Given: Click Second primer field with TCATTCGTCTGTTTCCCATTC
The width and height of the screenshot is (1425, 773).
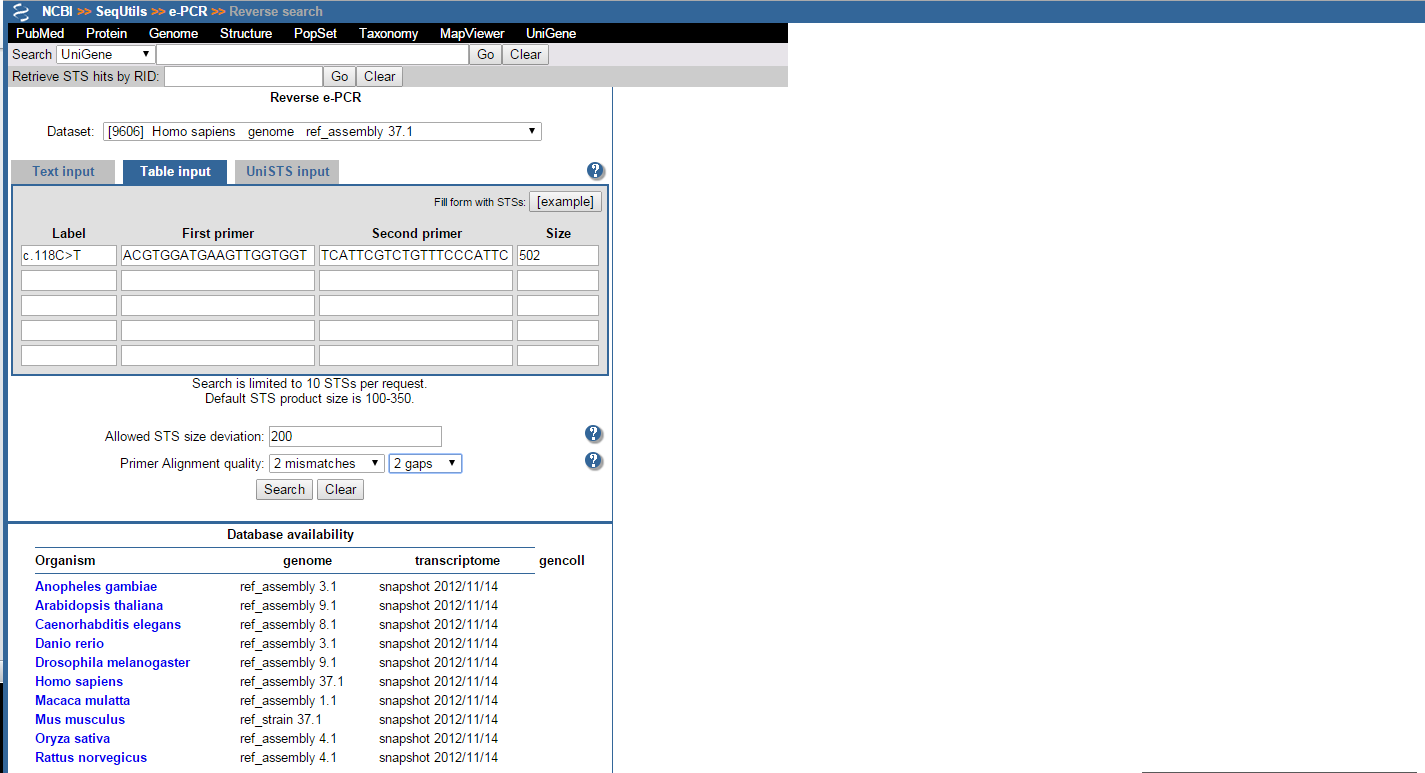Looking at the screenshot, I should [416, 256].
